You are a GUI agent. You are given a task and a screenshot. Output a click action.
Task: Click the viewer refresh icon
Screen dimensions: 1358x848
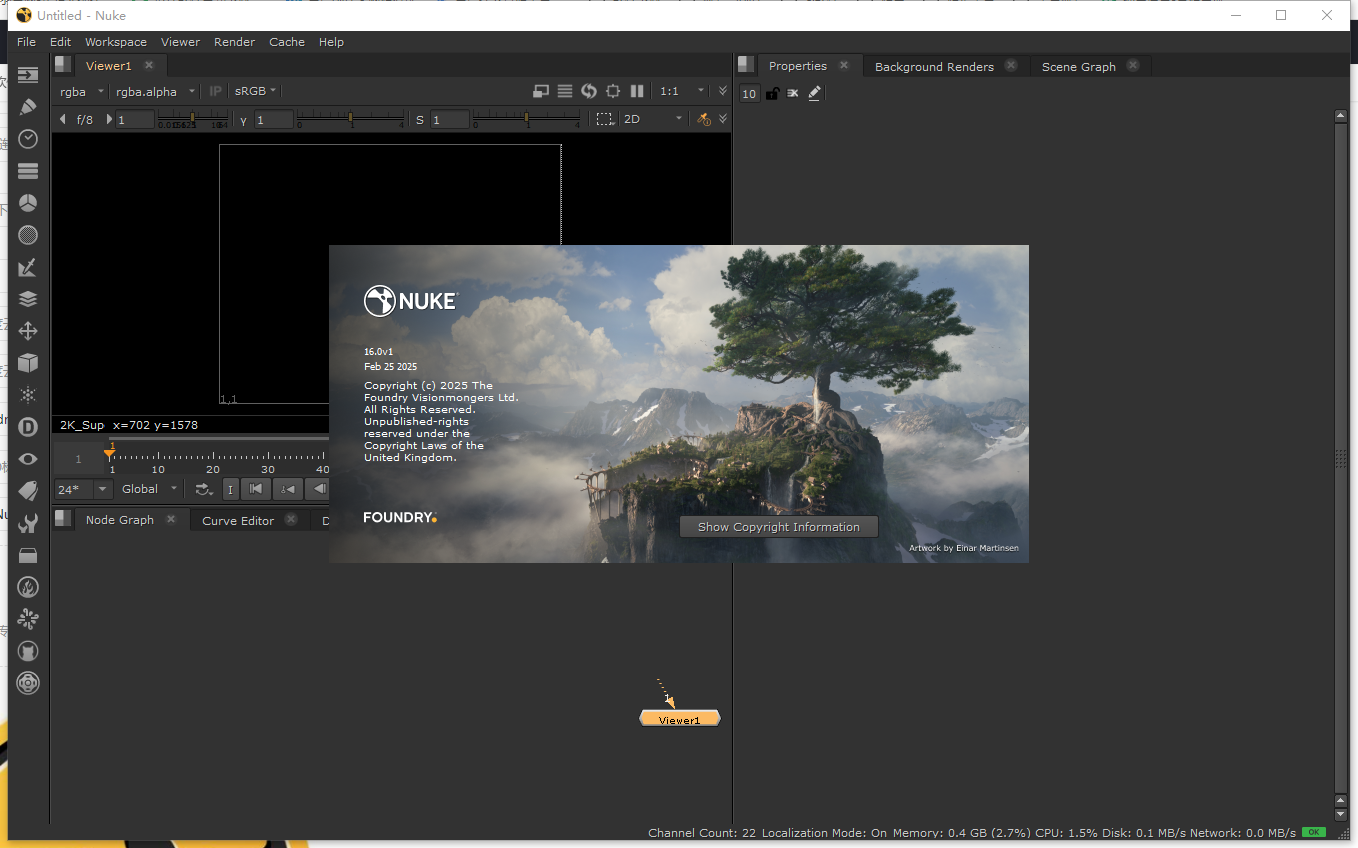pyautogui.click(x=589, y=91)
